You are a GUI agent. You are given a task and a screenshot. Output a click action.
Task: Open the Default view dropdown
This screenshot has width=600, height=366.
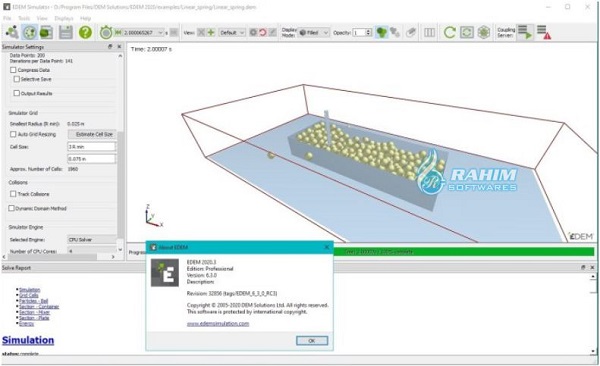232,33
